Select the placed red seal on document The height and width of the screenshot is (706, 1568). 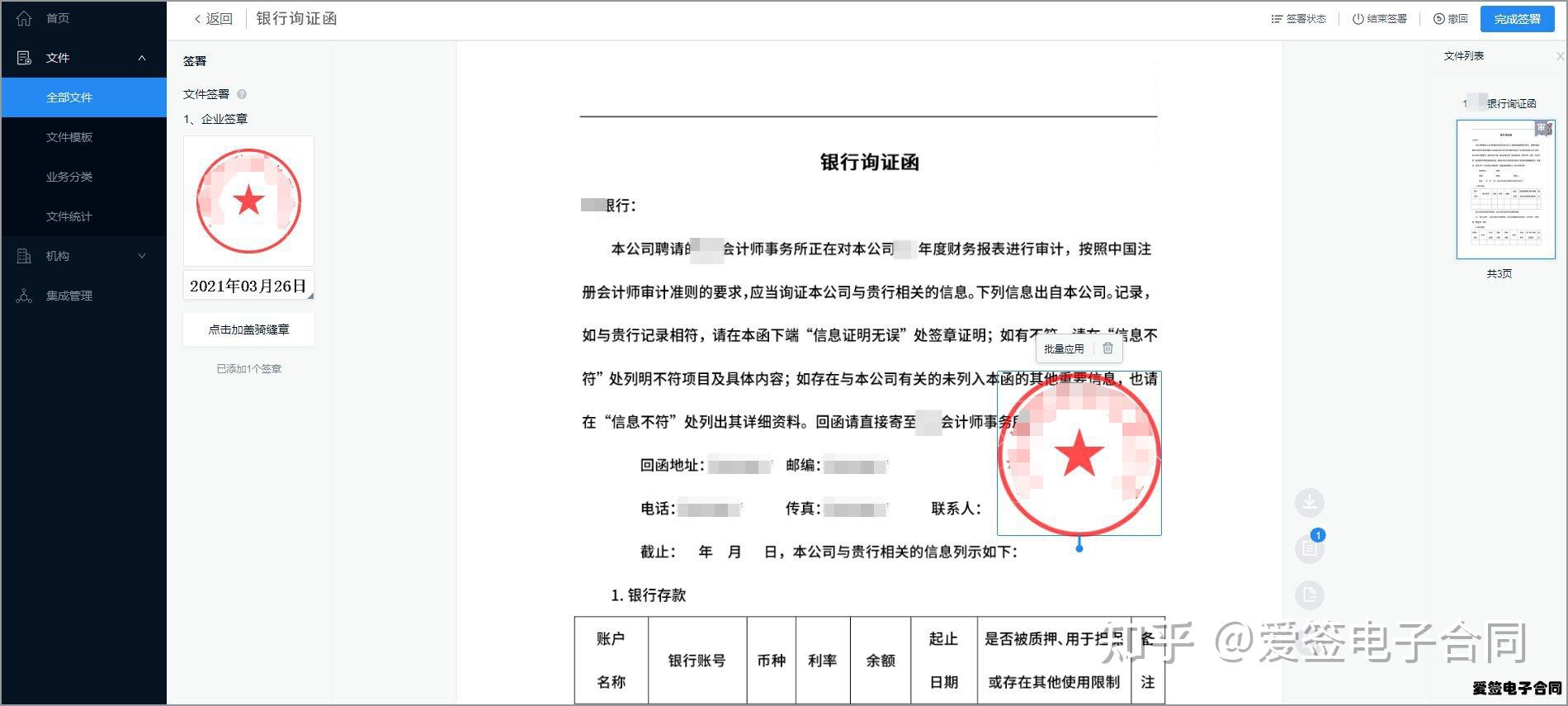pos(1079,453)
